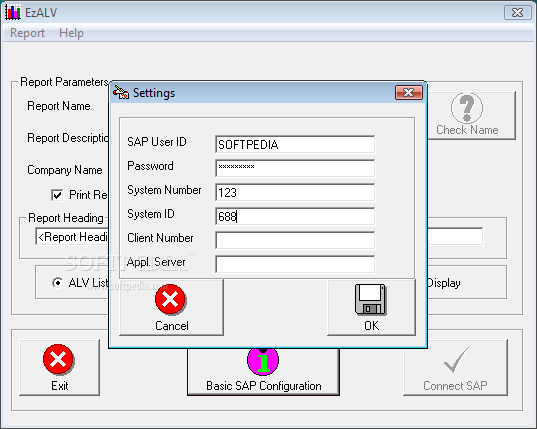
Task: Click the 'SAP User ID' label
Action: point(157,142)
